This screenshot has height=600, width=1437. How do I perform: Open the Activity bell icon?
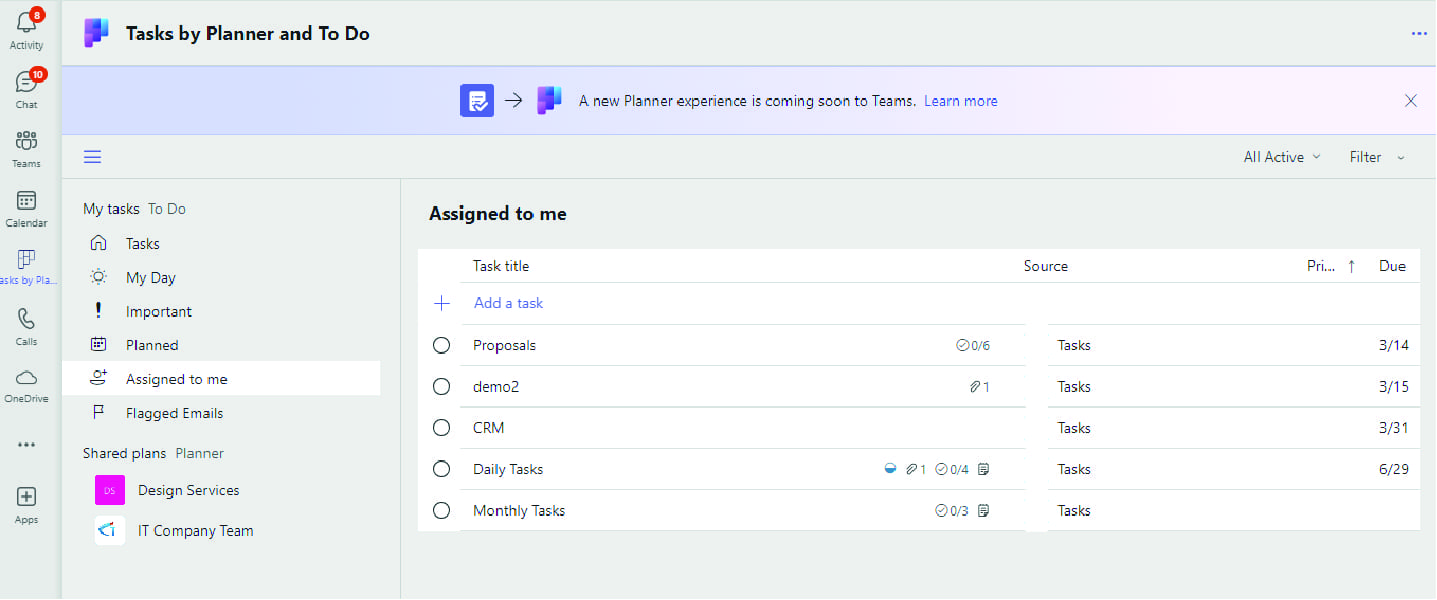(x=27, y=23)
